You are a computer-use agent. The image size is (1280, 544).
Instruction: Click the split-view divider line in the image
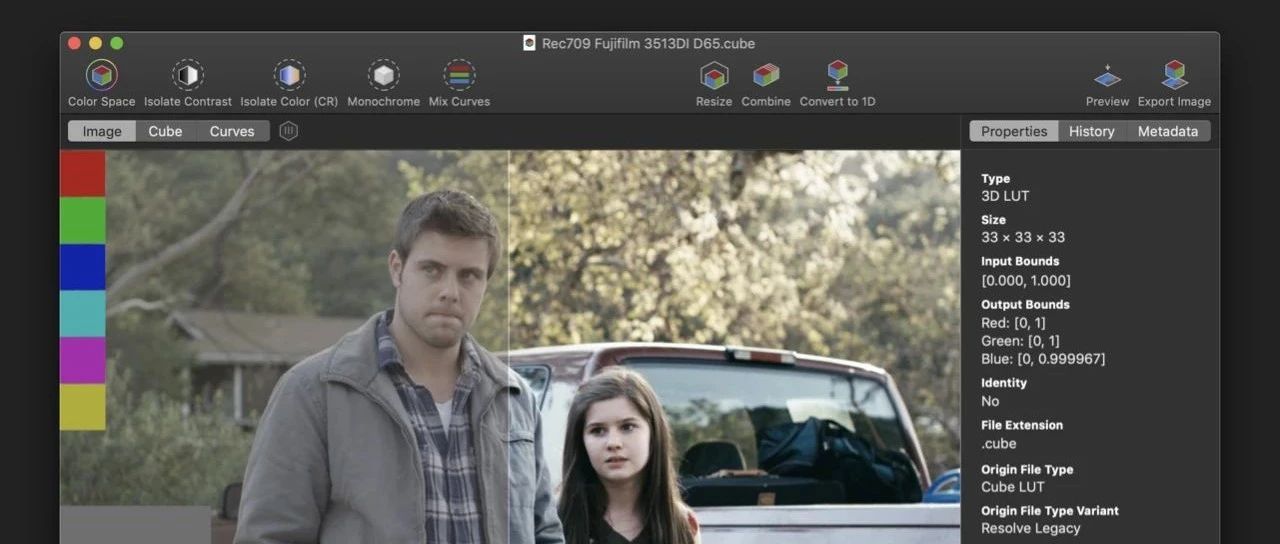(509, 347)
